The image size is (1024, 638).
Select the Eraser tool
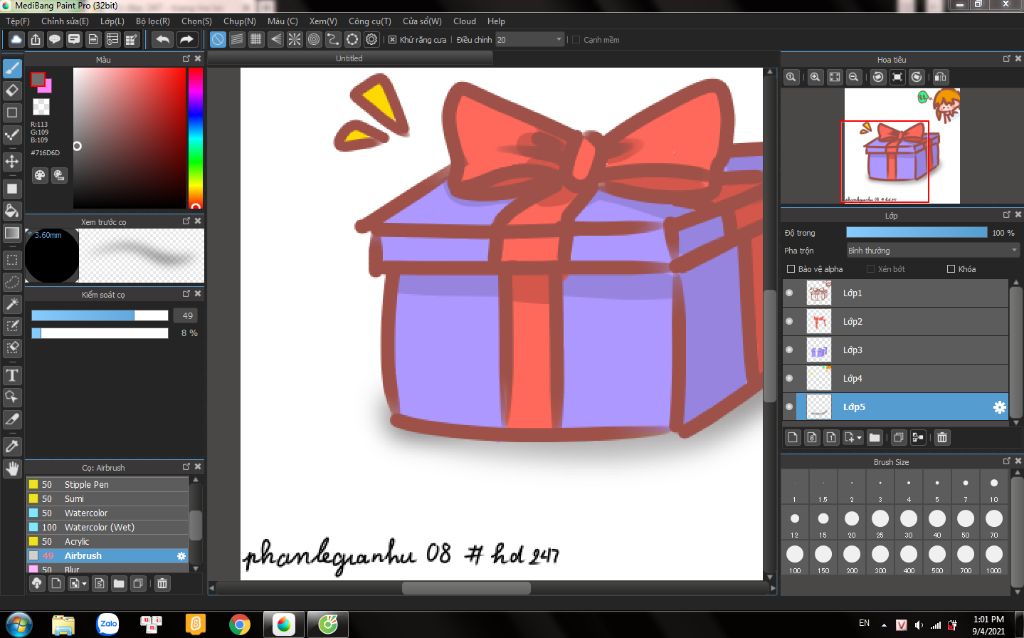(12, 90)
